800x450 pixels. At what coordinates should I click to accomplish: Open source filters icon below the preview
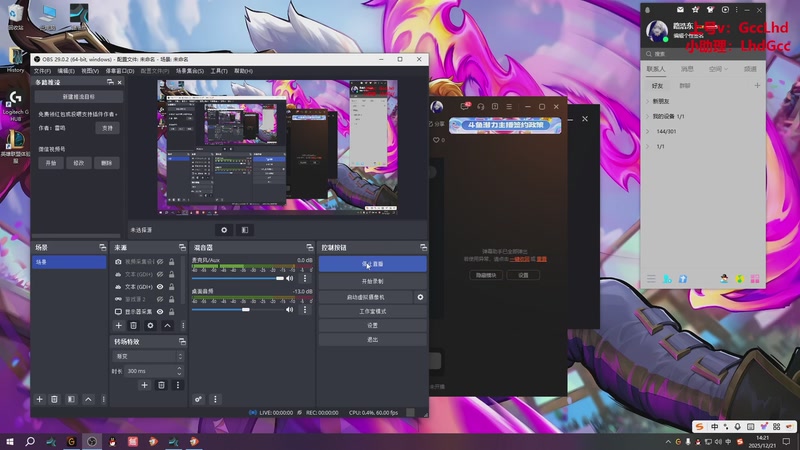(x=245, y=230)
